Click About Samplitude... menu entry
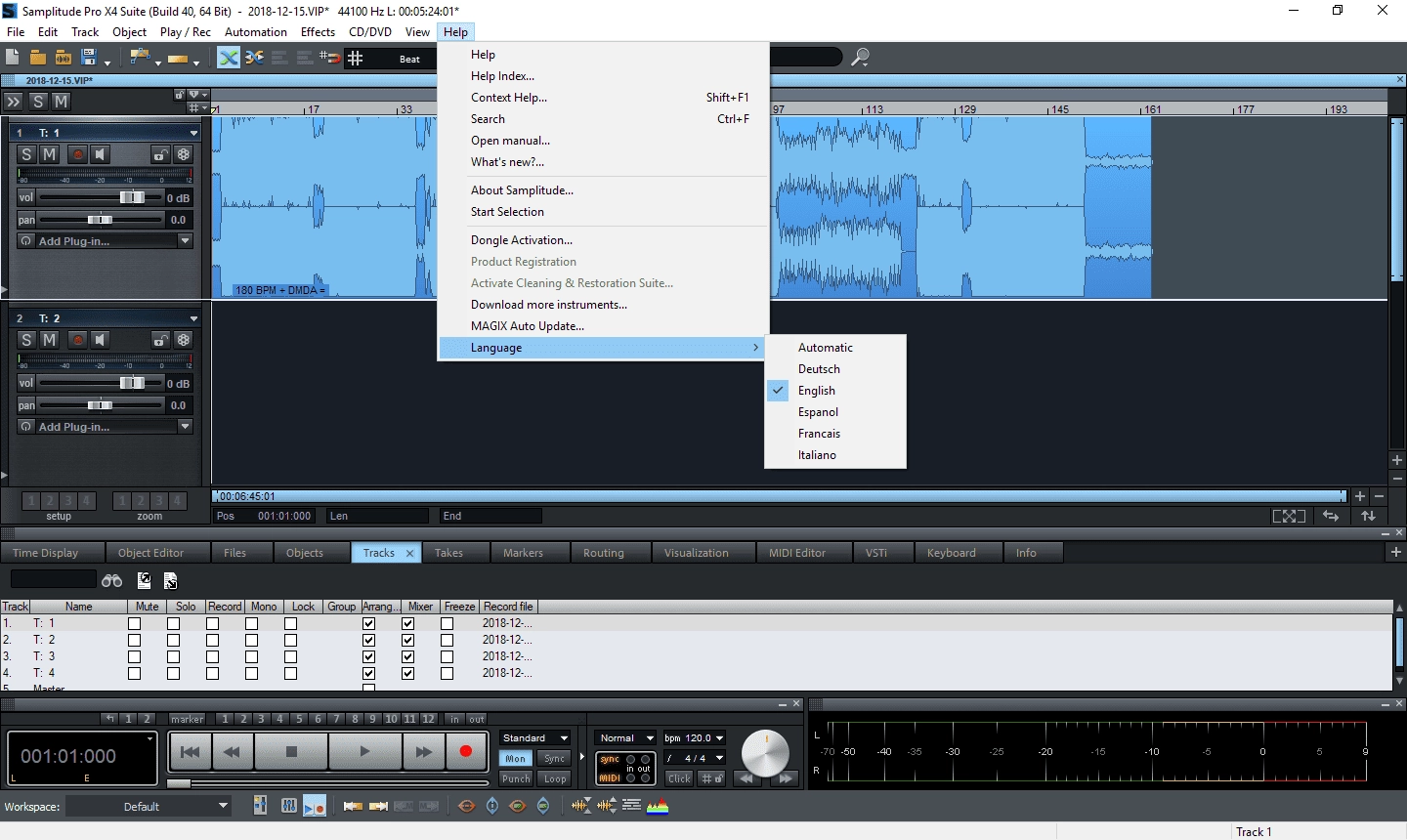 point(522,190)
